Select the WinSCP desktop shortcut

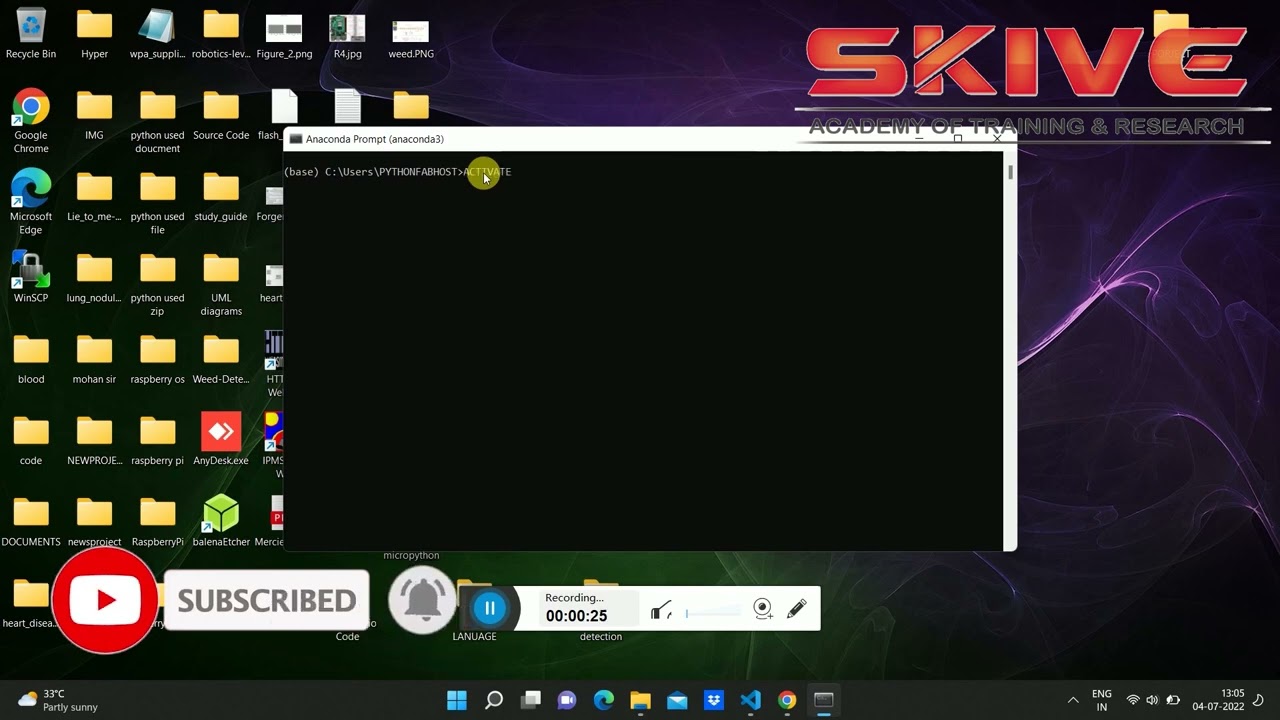coord(31,277)
